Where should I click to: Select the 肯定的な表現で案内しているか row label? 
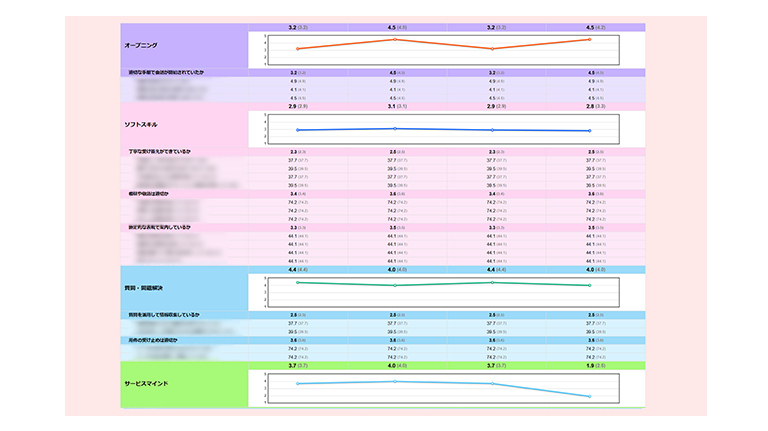pos(158,227)
